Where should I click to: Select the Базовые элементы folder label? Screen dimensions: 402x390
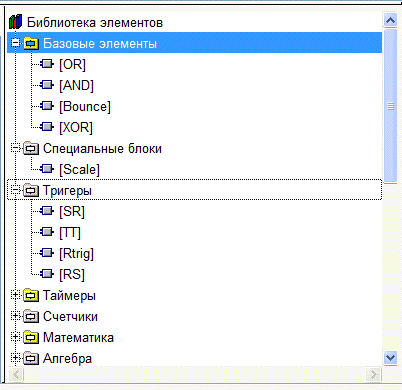tap(100, 44)
